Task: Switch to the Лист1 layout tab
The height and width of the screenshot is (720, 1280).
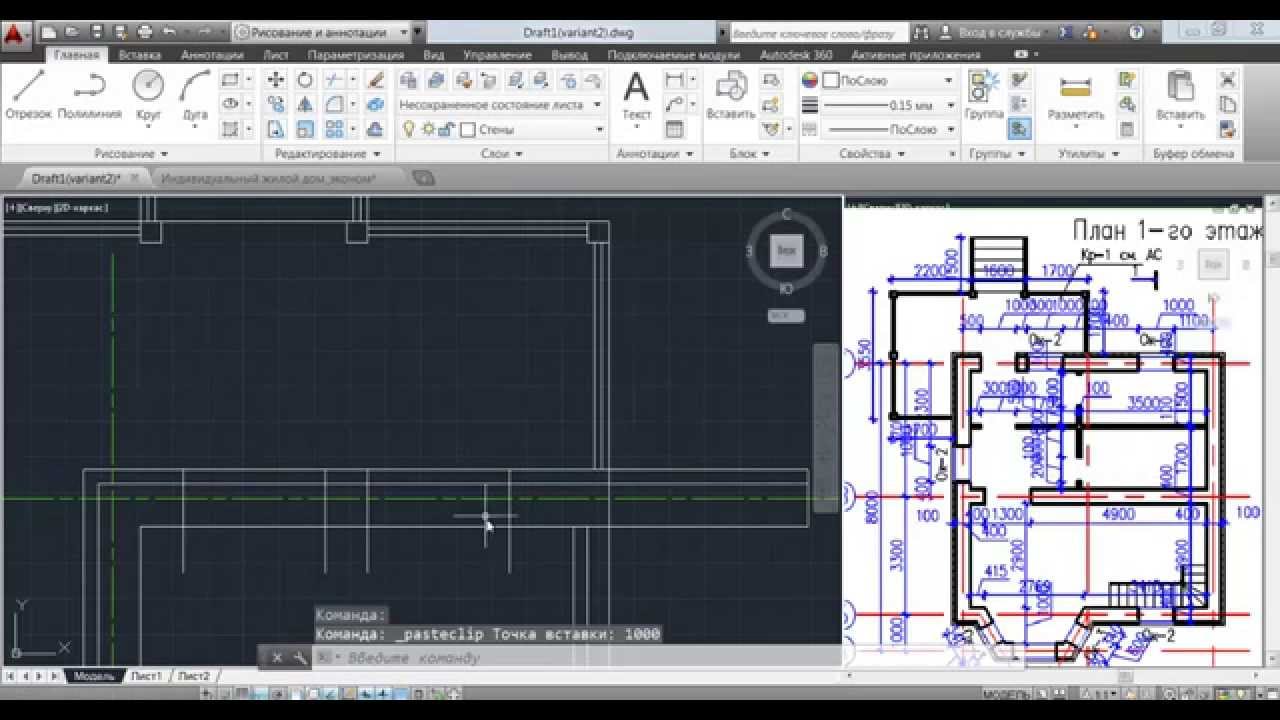Action: (146, 677)
